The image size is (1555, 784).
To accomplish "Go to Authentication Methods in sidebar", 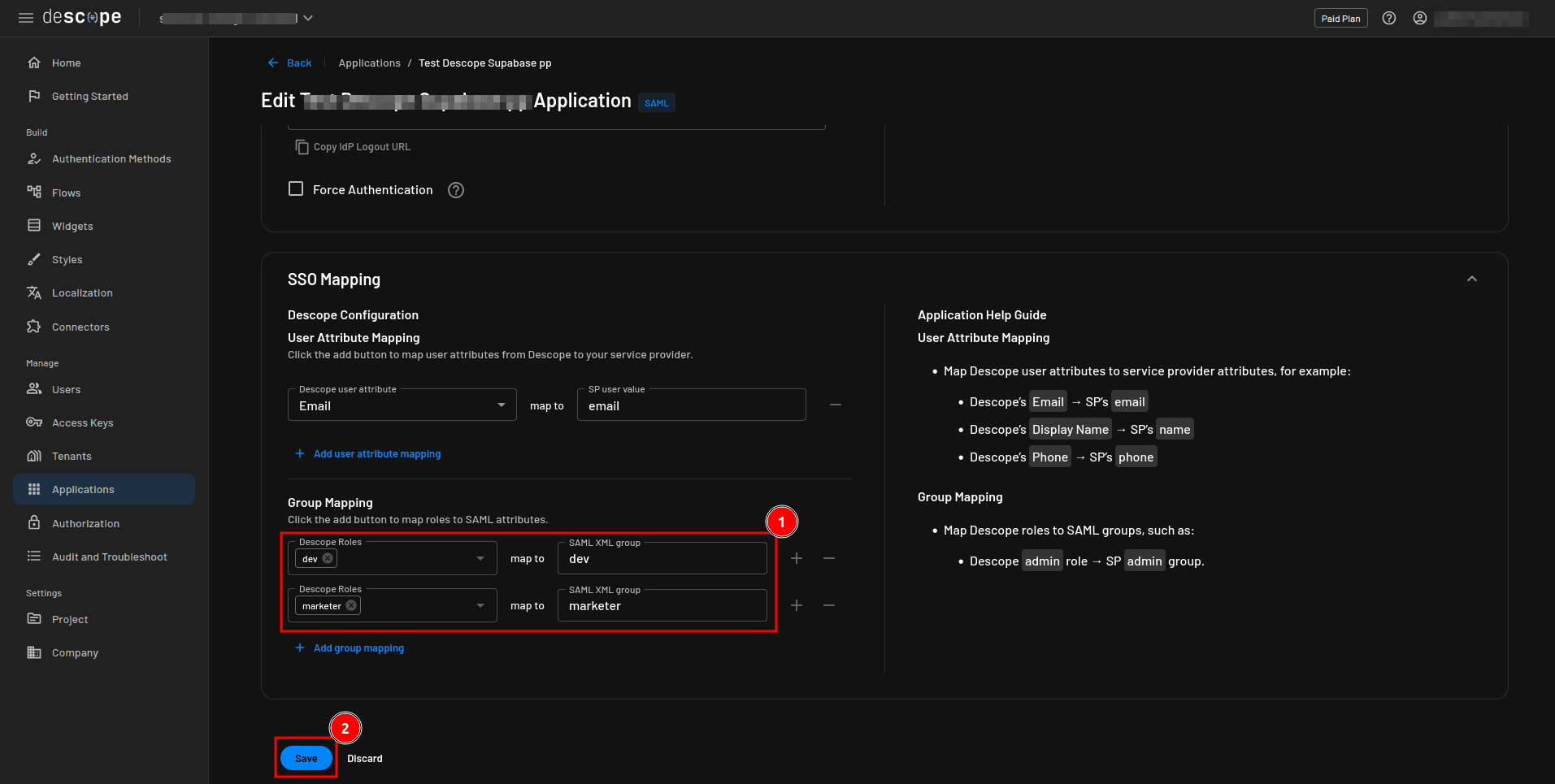I will pyautogui.click(x=111, y=159).
